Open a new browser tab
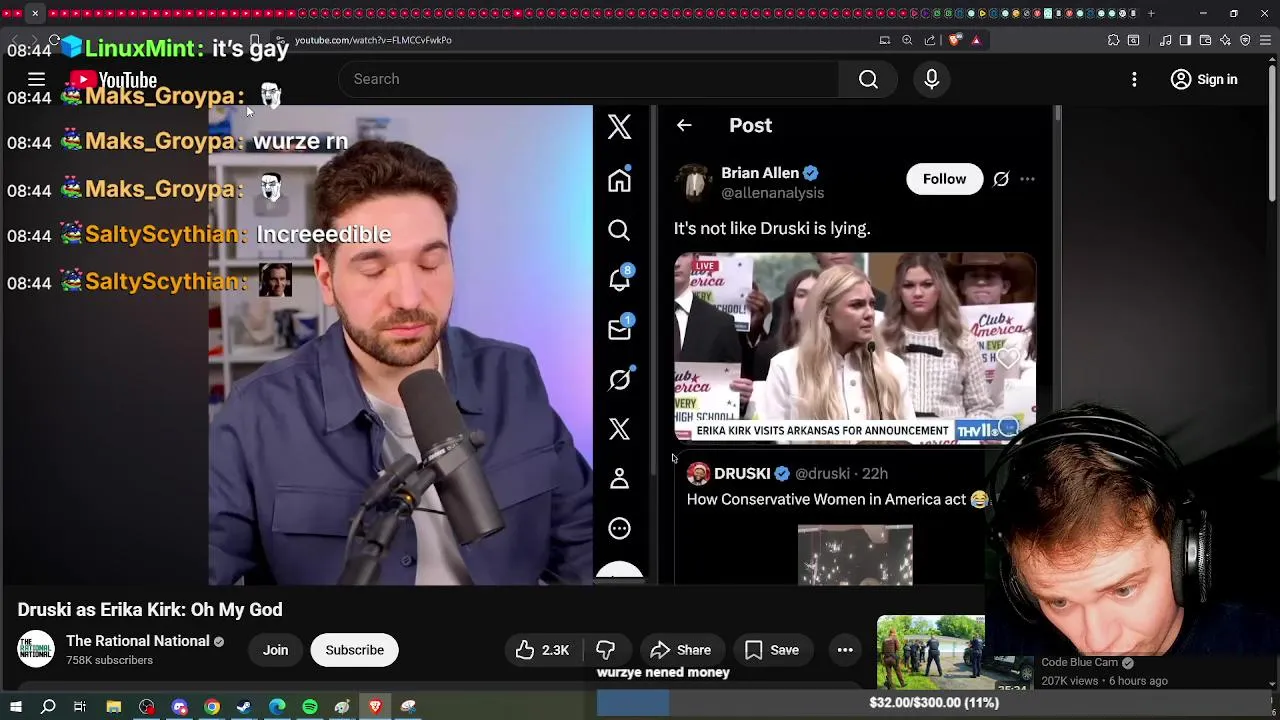1280x720 pixels. point(1151,13)
